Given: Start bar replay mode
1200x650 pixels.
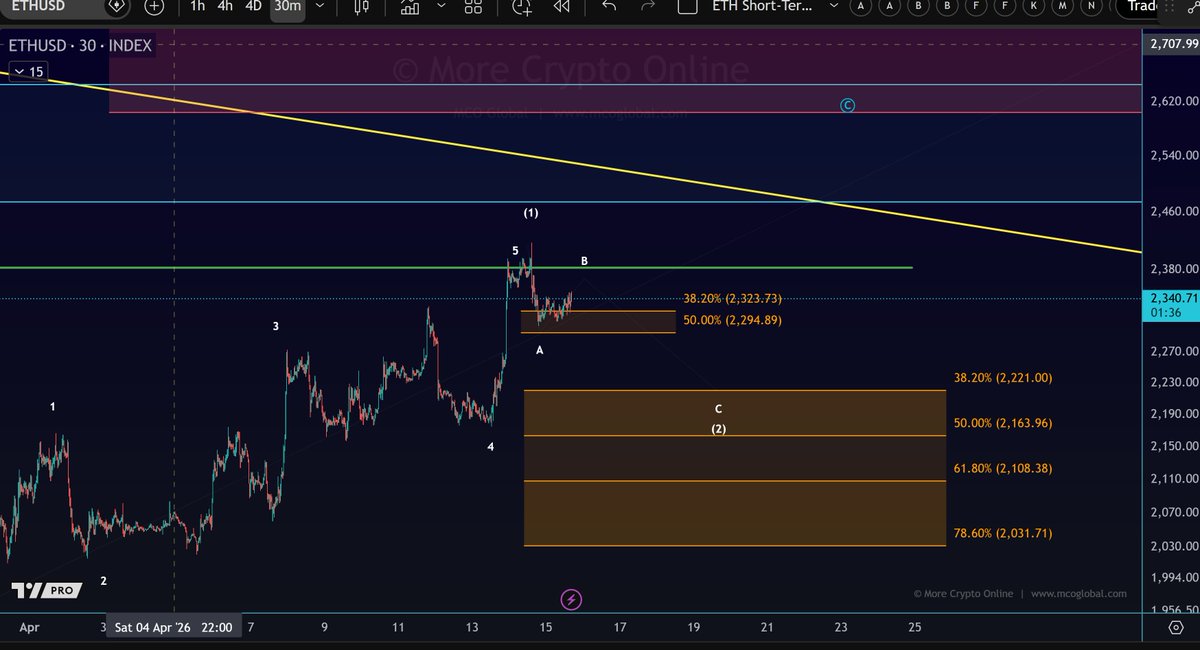Looking at the screenshot, I should point(562,6).
